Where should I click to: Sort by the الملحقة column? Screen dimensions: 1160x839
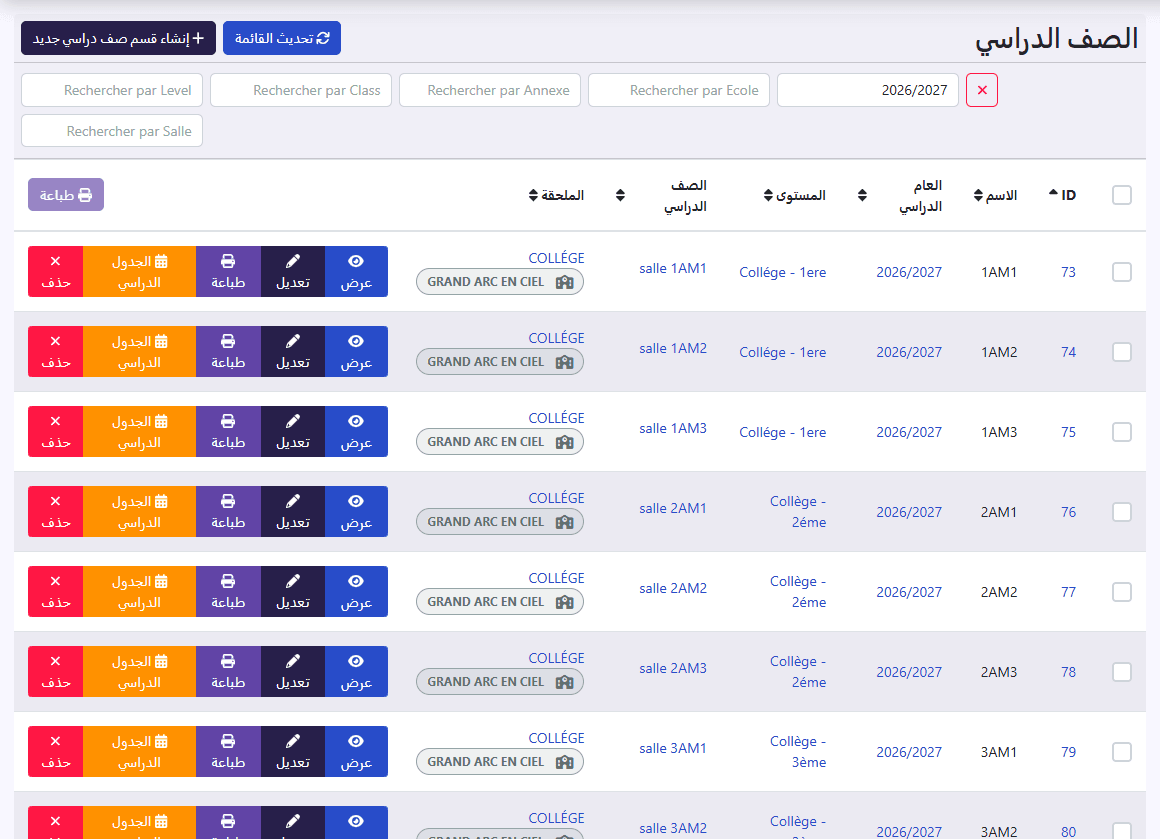556,195
